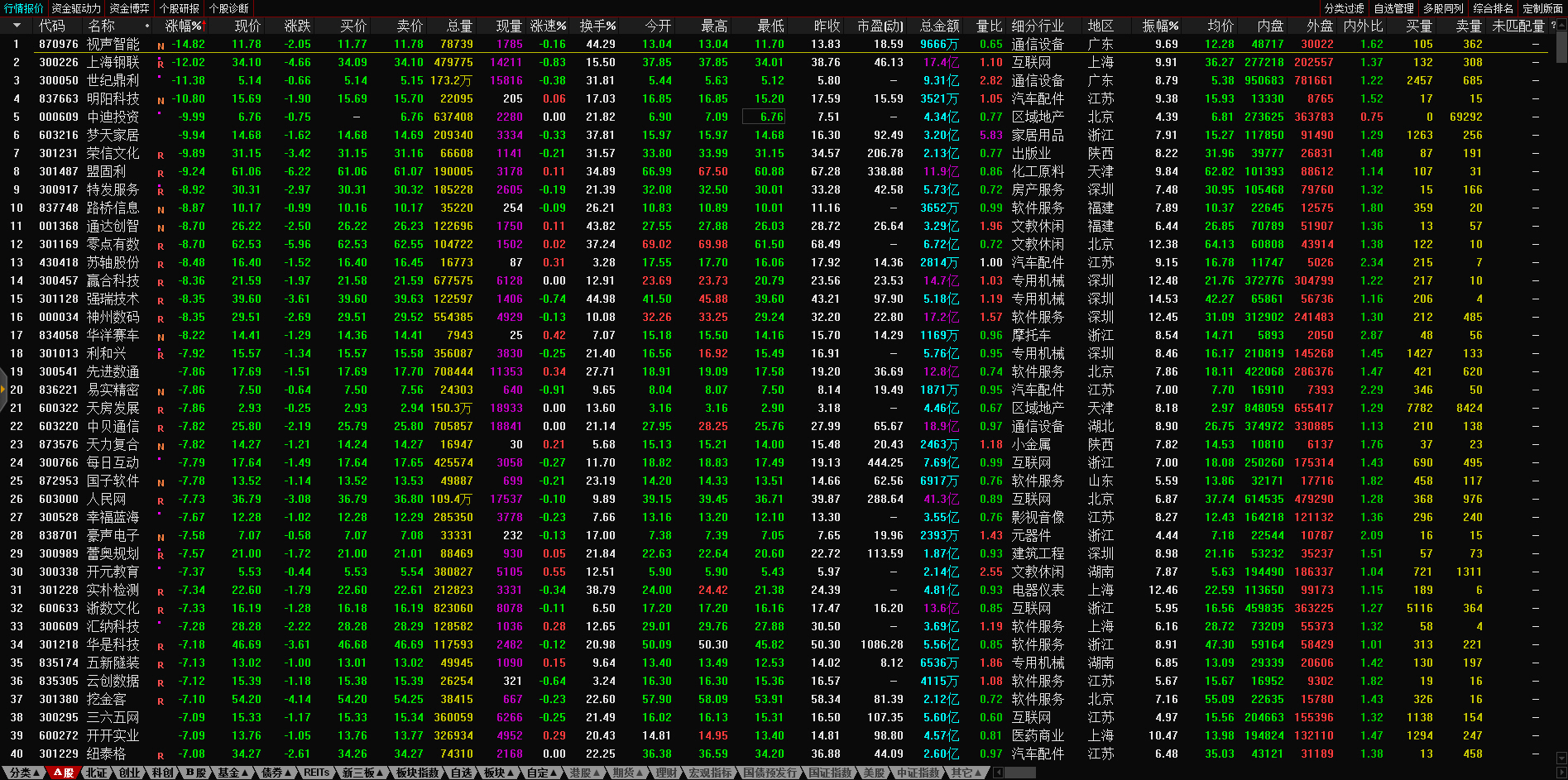Sort the list by 换手% column
Screen dimensions: 1568x780
(x=597, y=26)
